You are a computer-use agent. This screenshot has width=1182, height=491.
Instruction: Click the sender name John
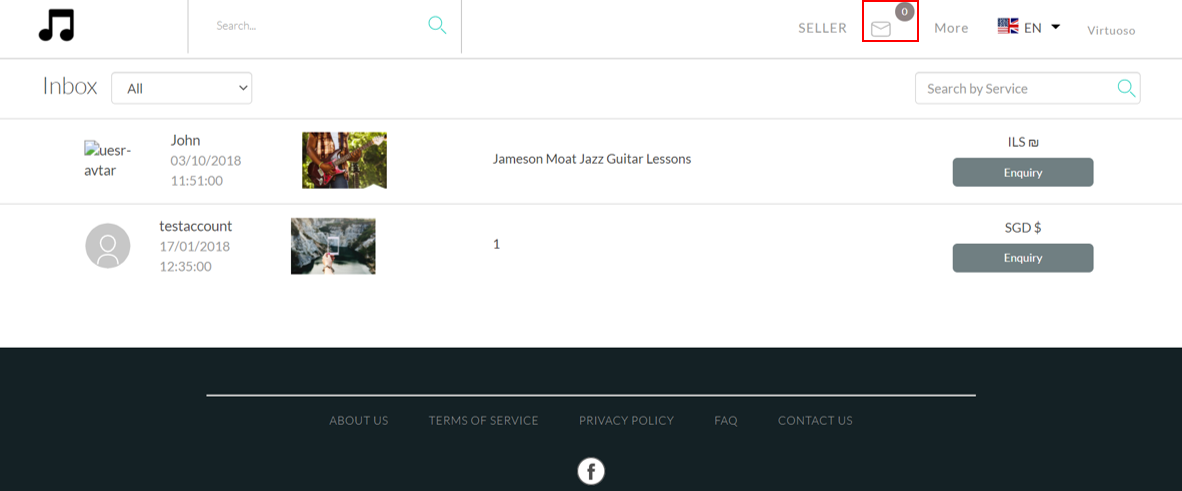tap(185, 140)
